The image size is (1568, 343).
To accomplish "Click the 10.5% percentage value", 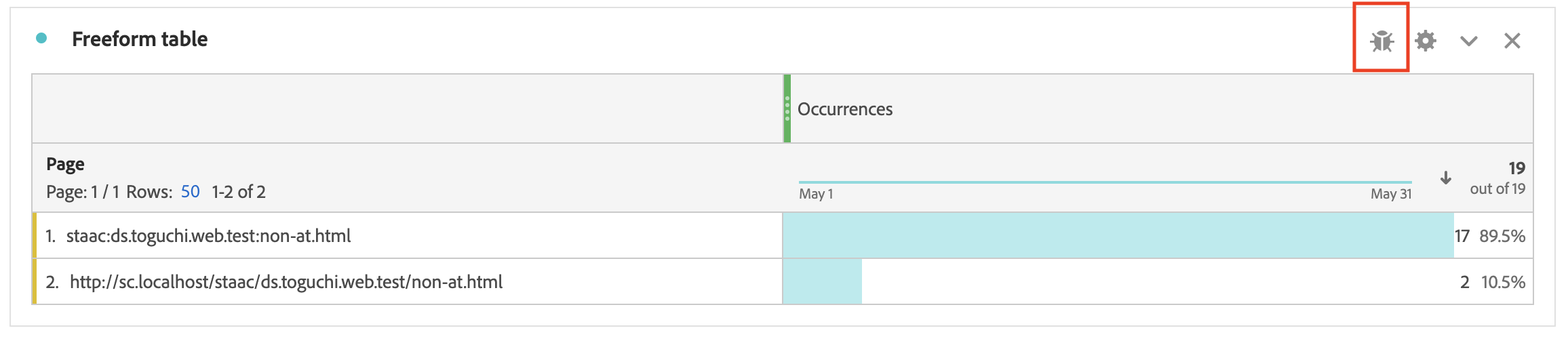I will [1503, 282].
